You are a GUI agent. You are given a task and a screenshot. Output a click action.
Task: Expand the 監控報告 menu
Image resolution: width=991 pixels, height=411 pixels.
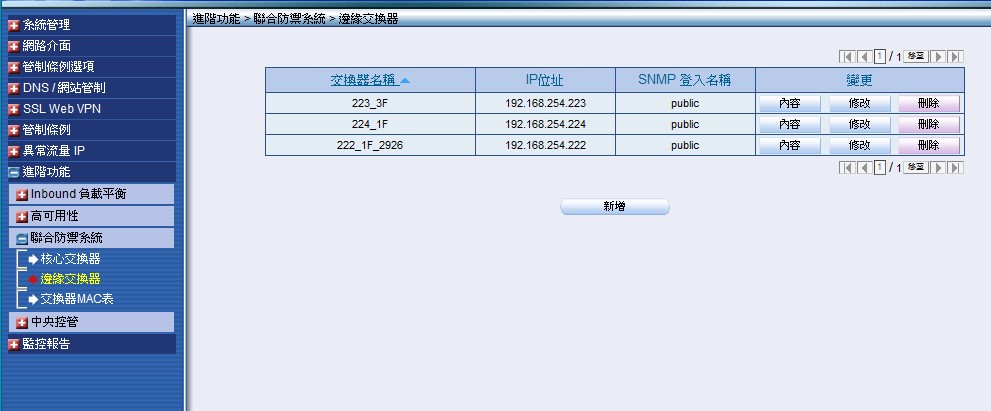click(x=46, y=344)
